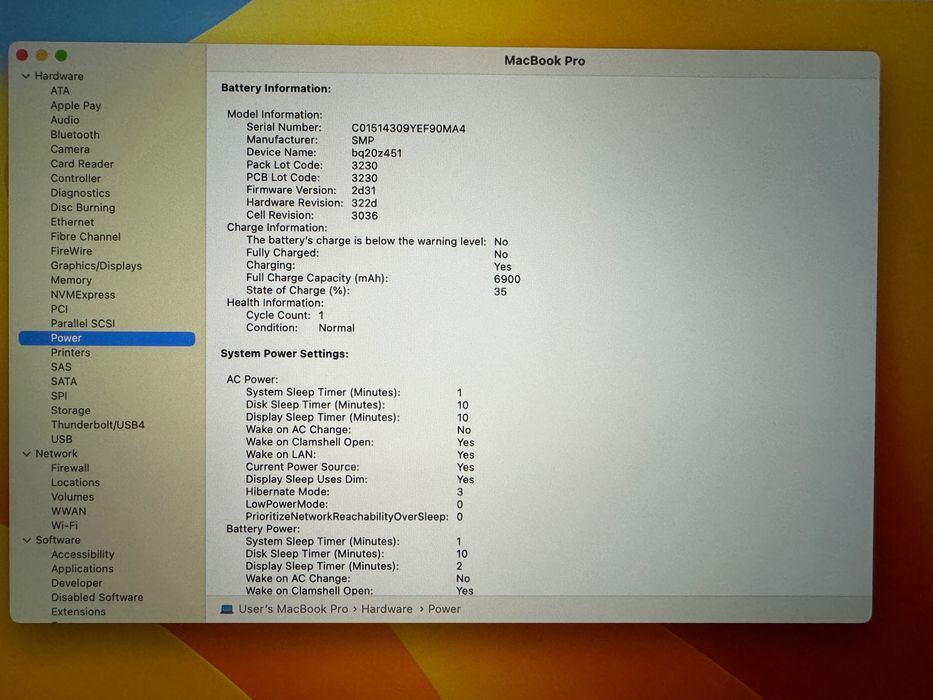Image resolution: width=933 pixels, height=700 pixels.
Task: Click the device name bq20z451
Action: click(377, 153)
